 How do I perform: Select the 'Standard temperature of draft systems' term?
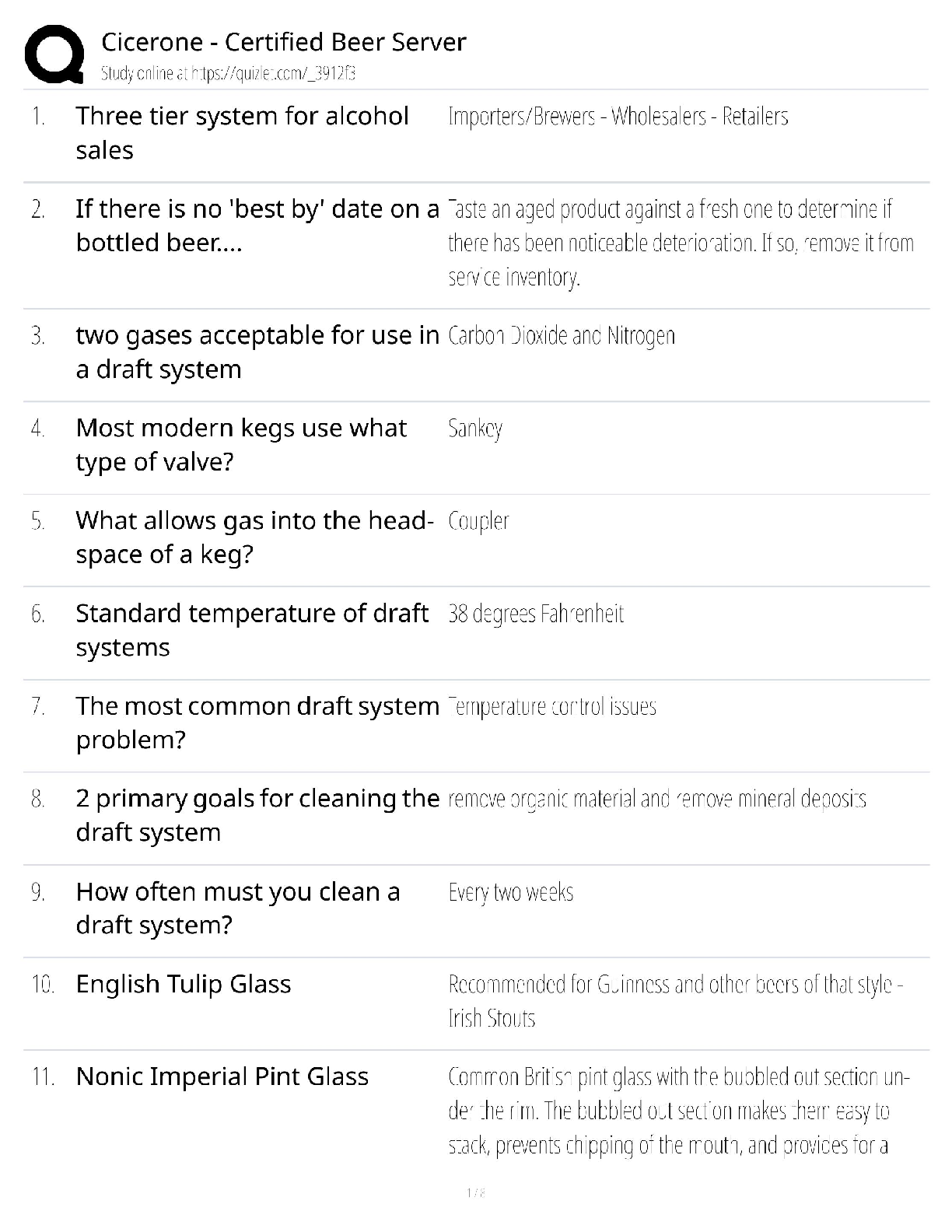tap(251, 630)
